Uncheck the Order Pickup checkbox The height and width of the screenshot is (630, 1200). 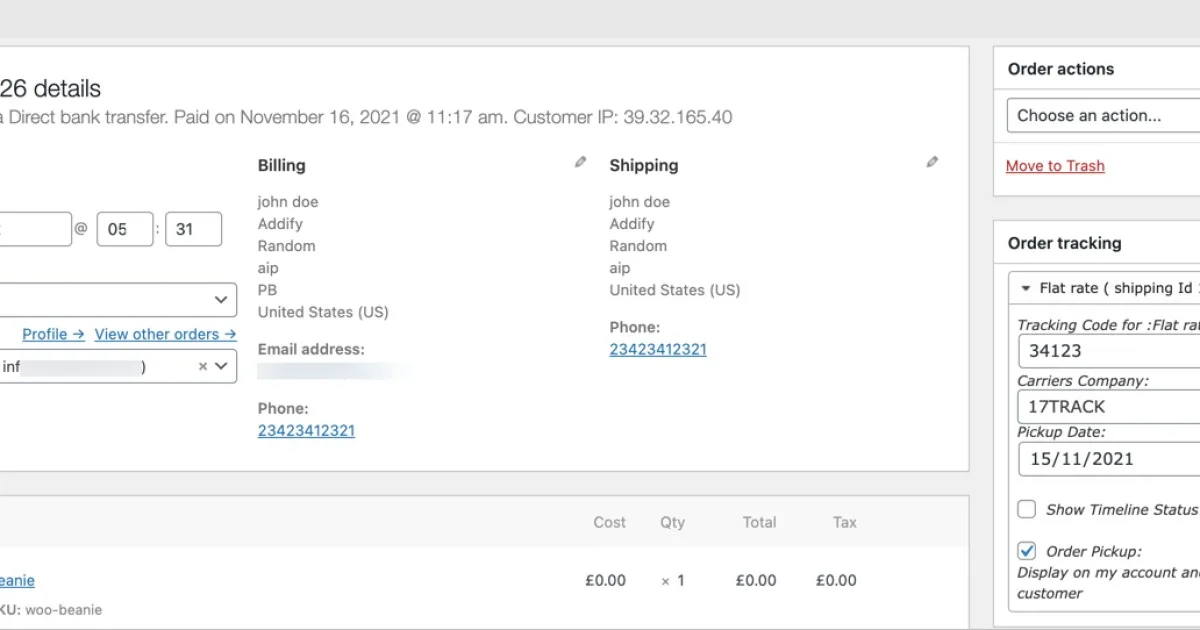click(x=1027, y=551)
